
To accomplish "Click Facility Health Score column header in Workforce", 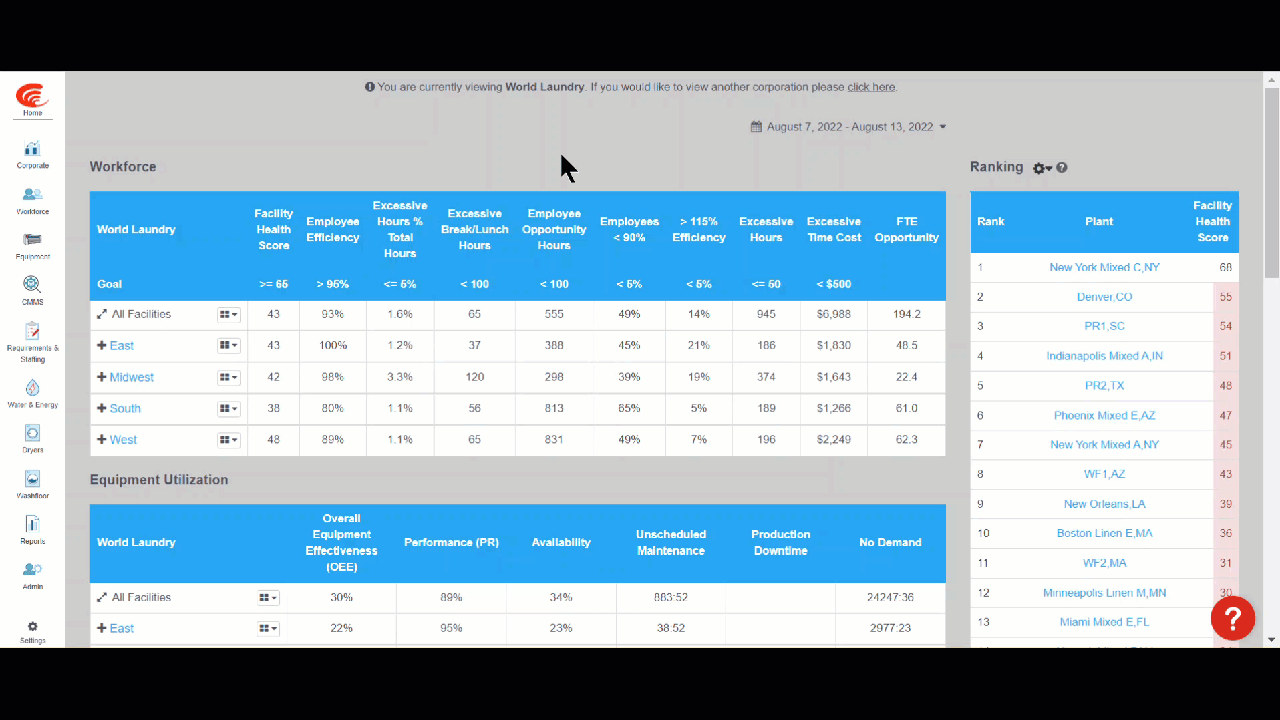I will [x=273, y=230].
